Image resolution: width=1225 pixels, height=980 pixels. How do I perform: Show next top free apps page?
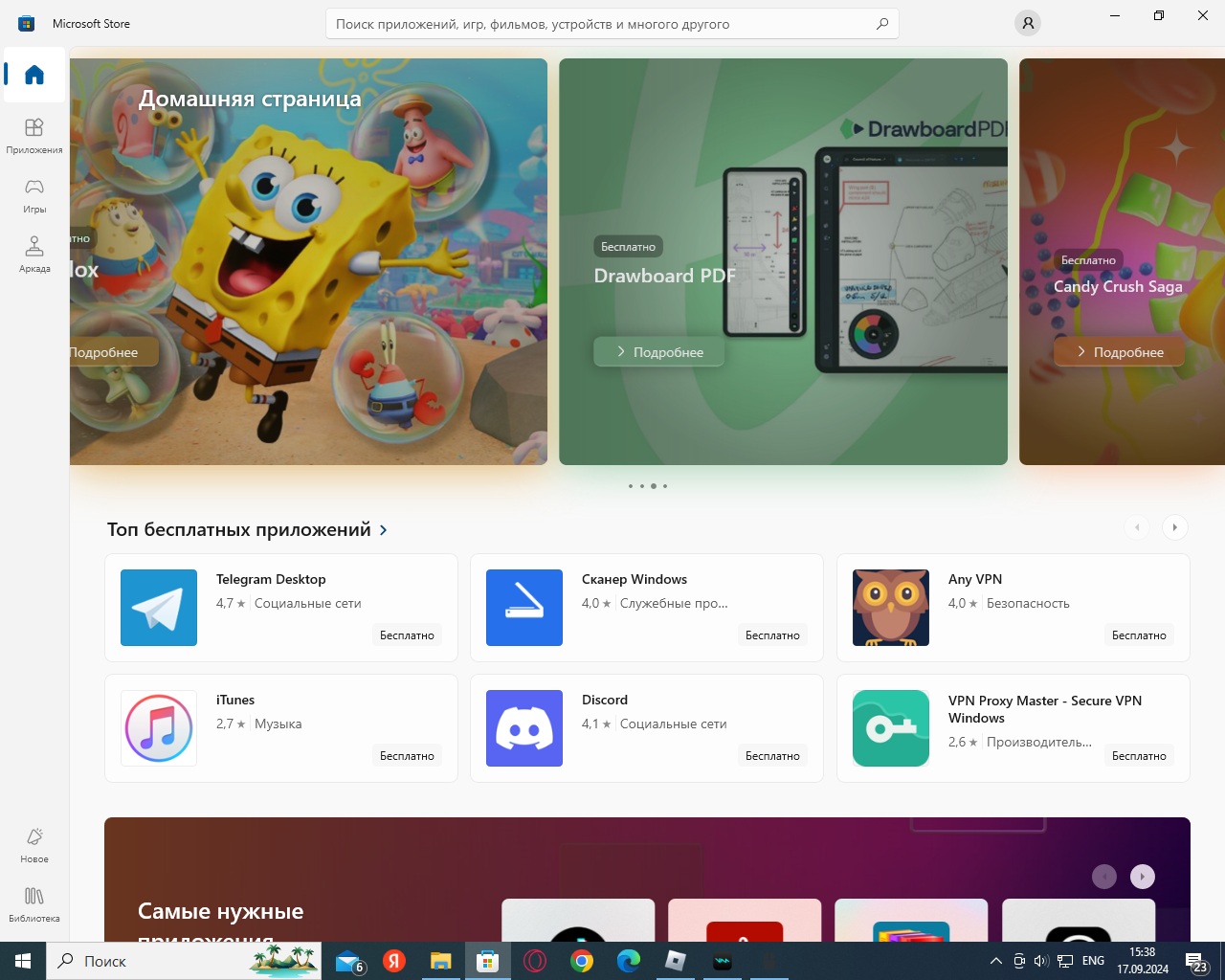(x=1175, y=527)
